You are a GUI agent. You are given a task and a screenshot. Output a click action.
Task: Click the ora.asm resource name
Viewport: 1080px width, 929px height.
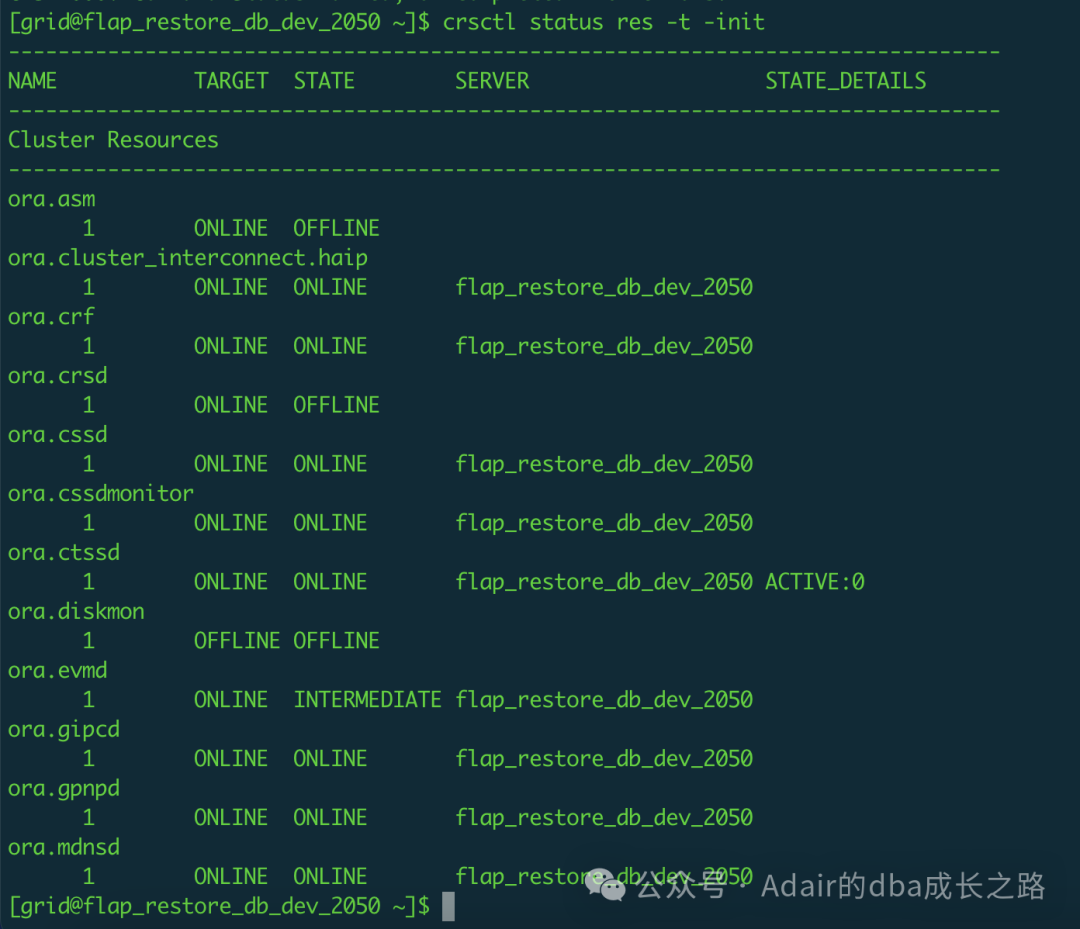pos(52,199)
